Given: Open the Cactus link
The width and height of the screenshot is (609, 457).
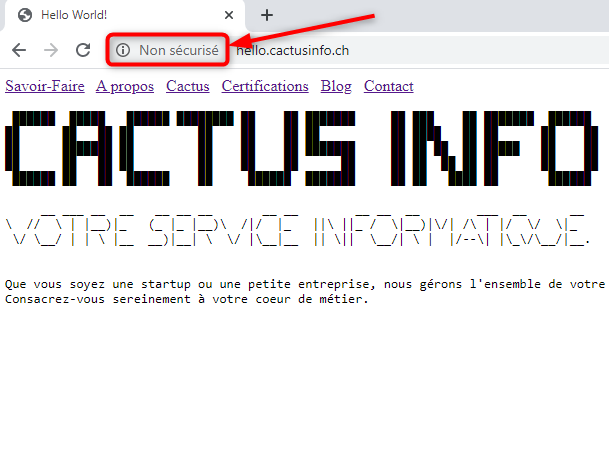Looking at the screenshot, I should pos(188,86).
